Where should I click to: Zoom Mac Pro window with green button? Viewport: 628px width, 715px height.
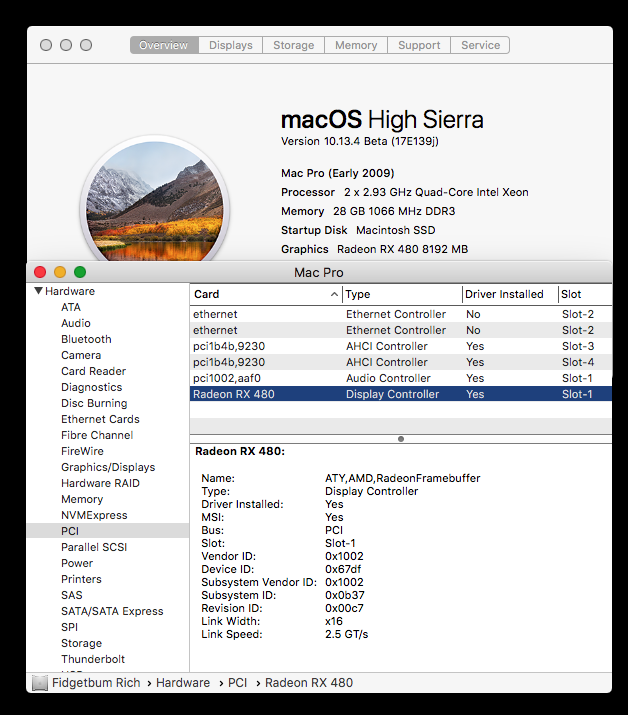click(80, 272)
